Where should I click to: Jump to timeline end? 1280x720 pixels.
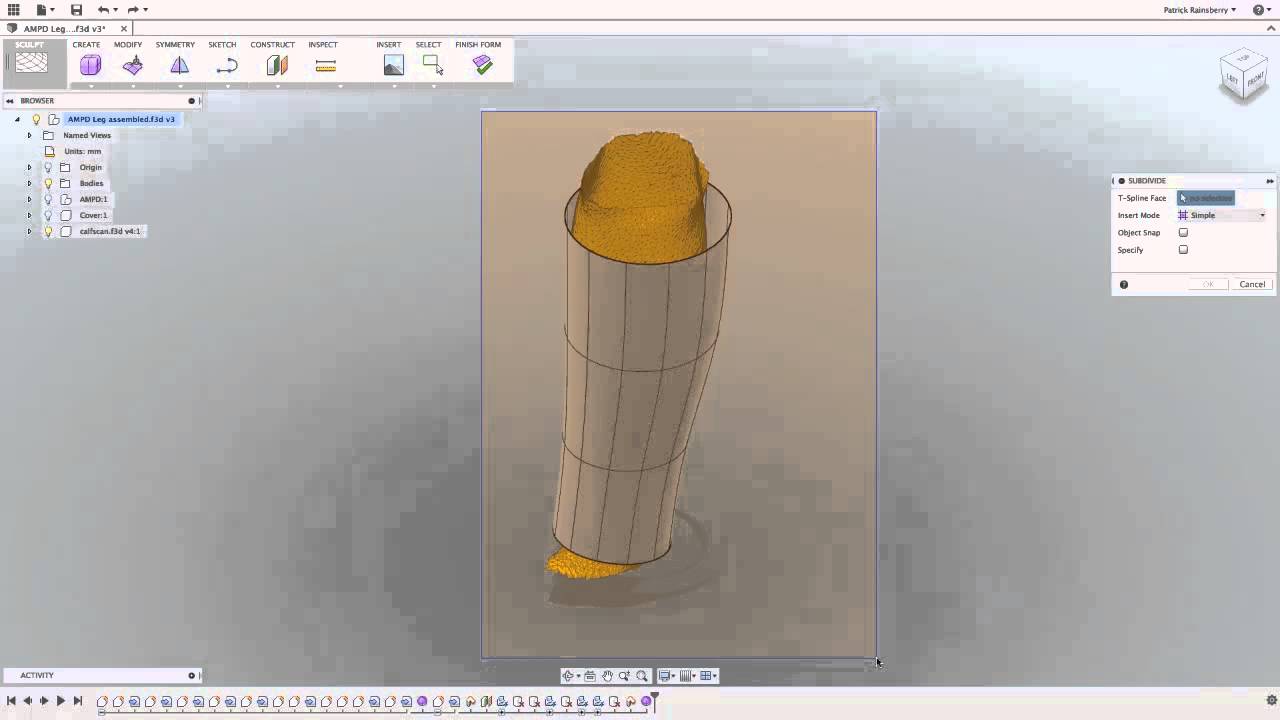(x=78, y=701)
